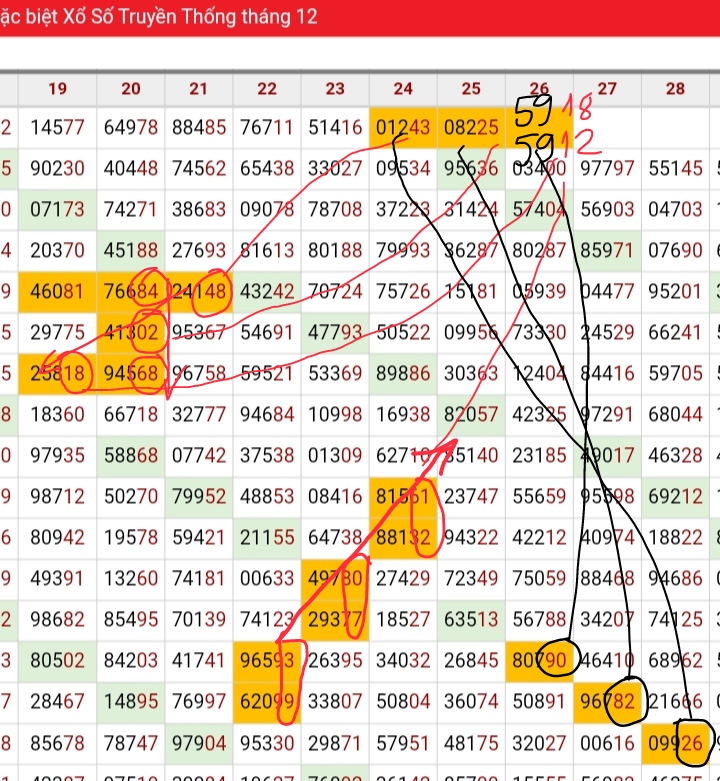Select the highlighted cell 96782
720x781 pixels.
[x=607, y=701]
